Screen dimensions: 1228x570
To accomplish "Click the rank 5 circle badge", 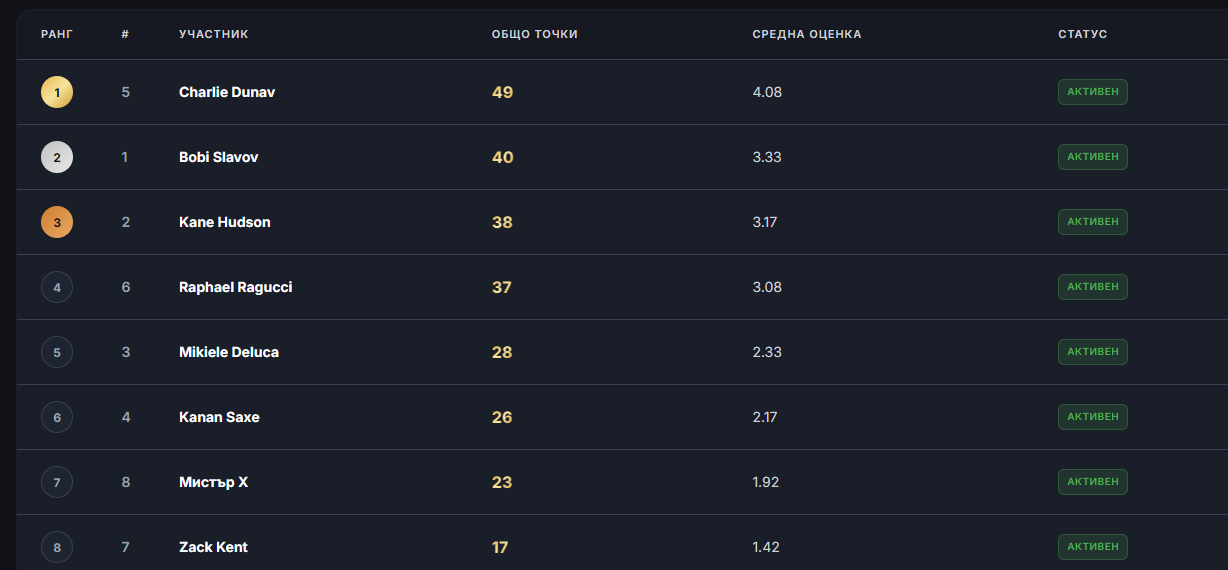I will click(x=57, y=352).
